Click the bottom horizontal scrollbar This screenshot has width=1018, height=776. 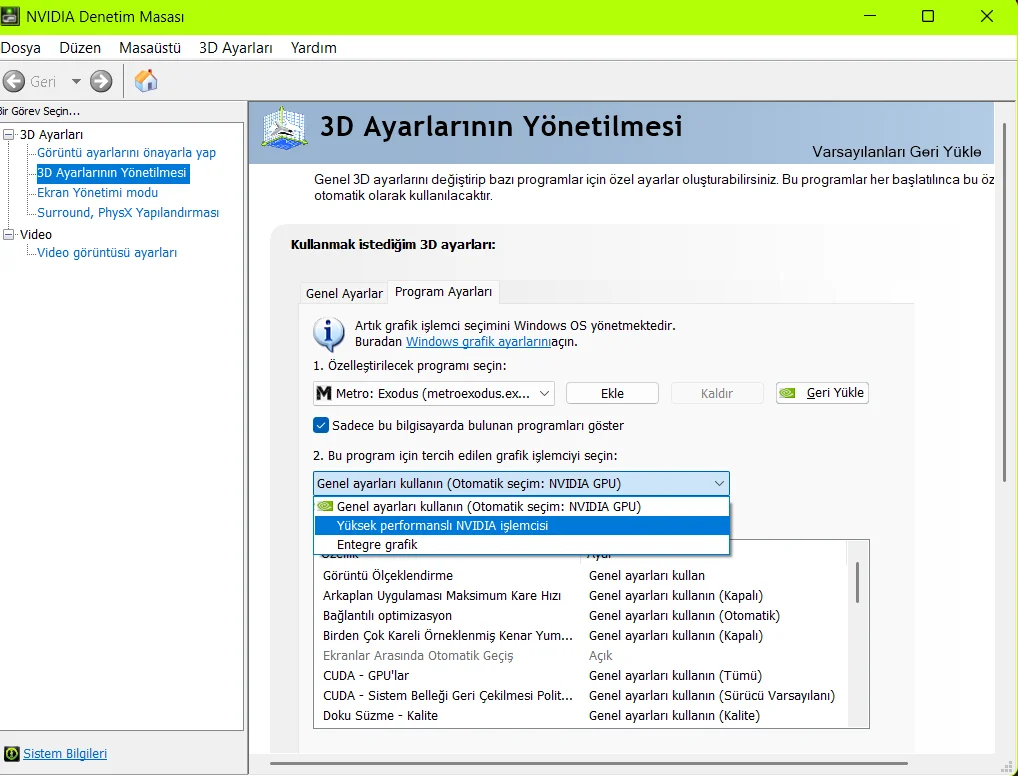tap(588, 764)
